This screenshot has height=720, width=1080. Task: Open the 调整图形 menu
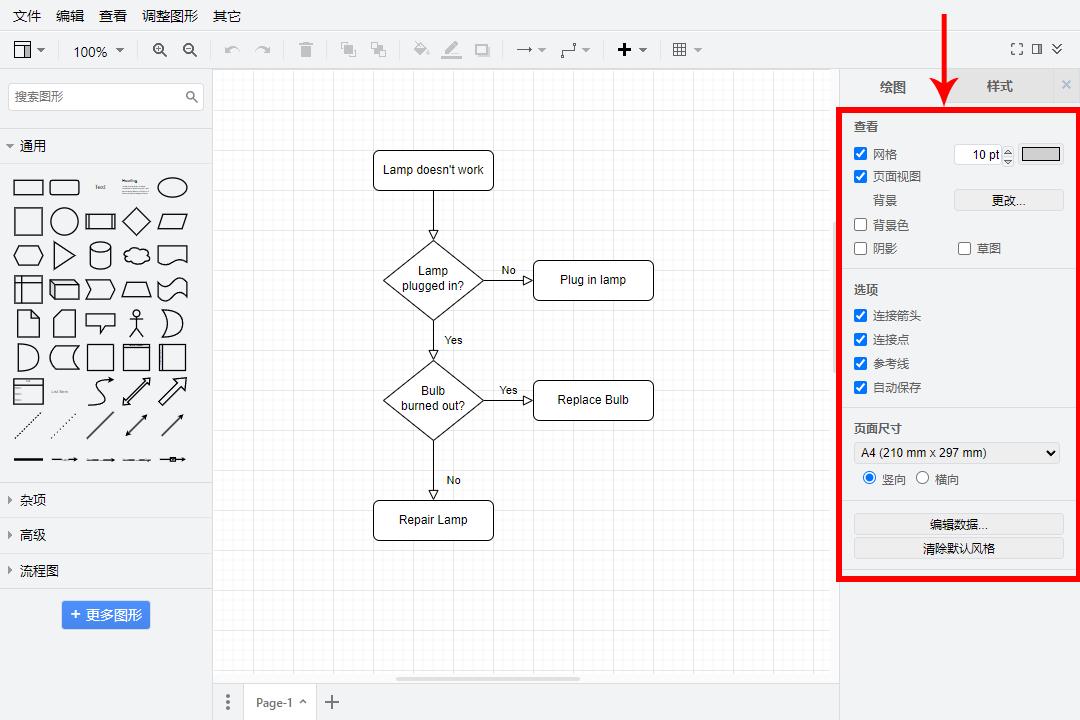point(170,16)
